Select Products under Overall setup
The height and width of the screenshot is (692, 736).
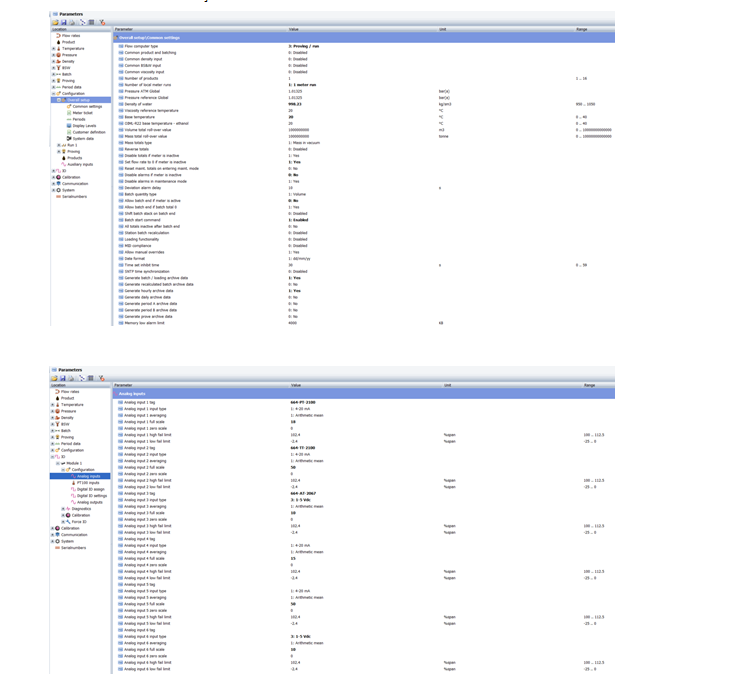tap(75, 158)
